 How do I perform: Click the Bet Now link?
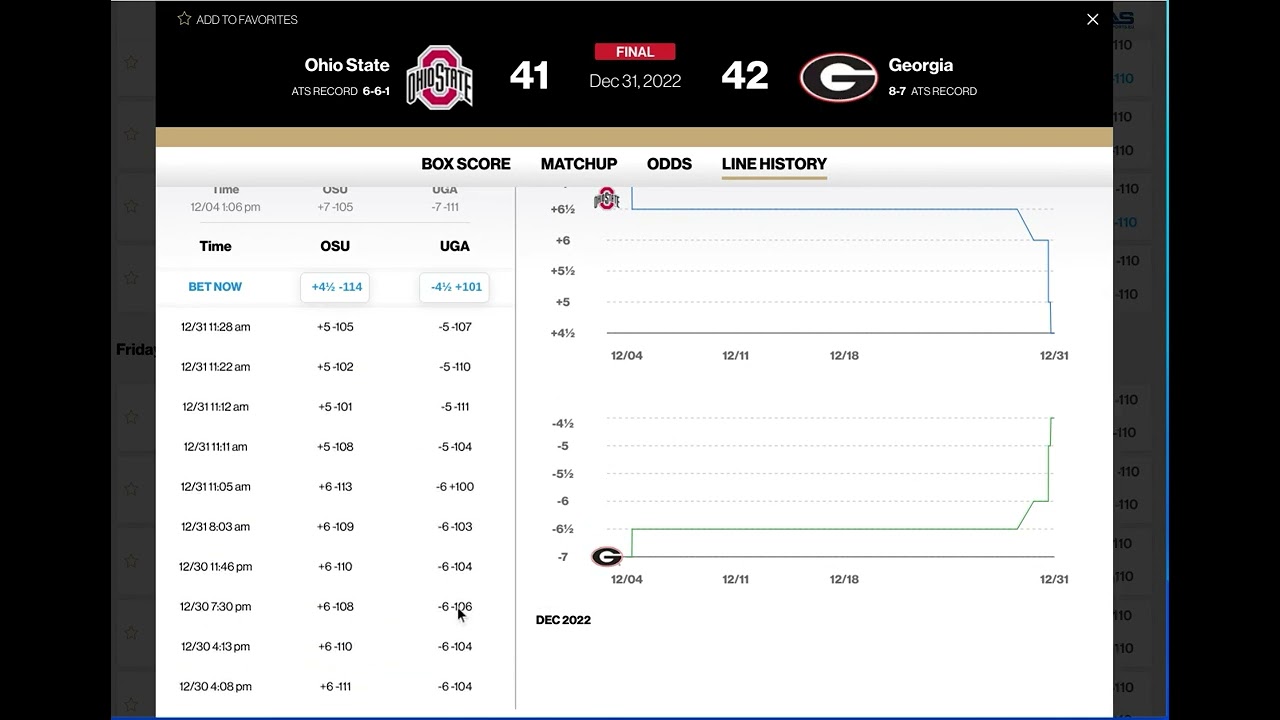coord(215,287)
